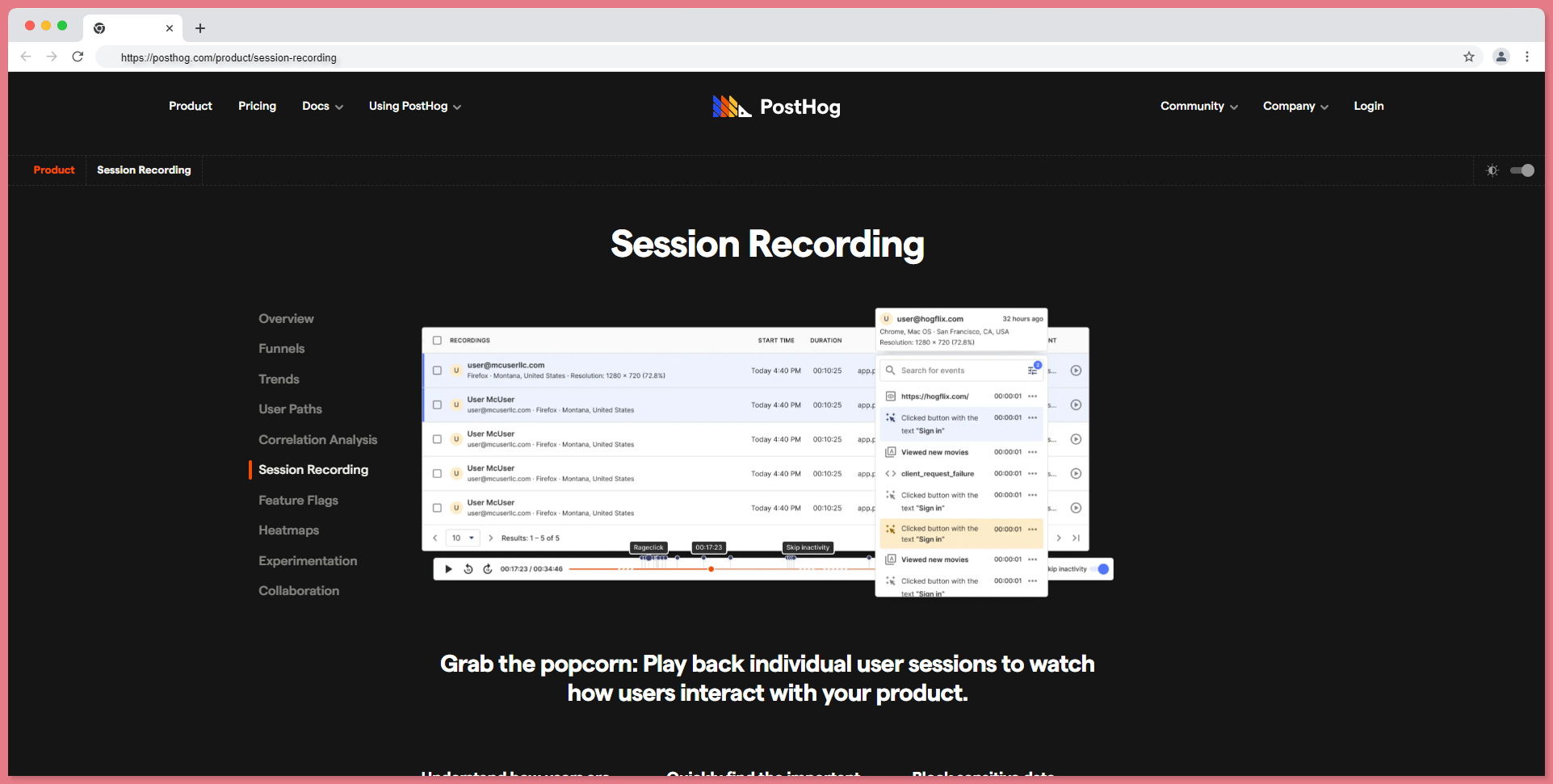
Task: Click the Skip inactivity timeline label
Action: [x=808, y=547]
